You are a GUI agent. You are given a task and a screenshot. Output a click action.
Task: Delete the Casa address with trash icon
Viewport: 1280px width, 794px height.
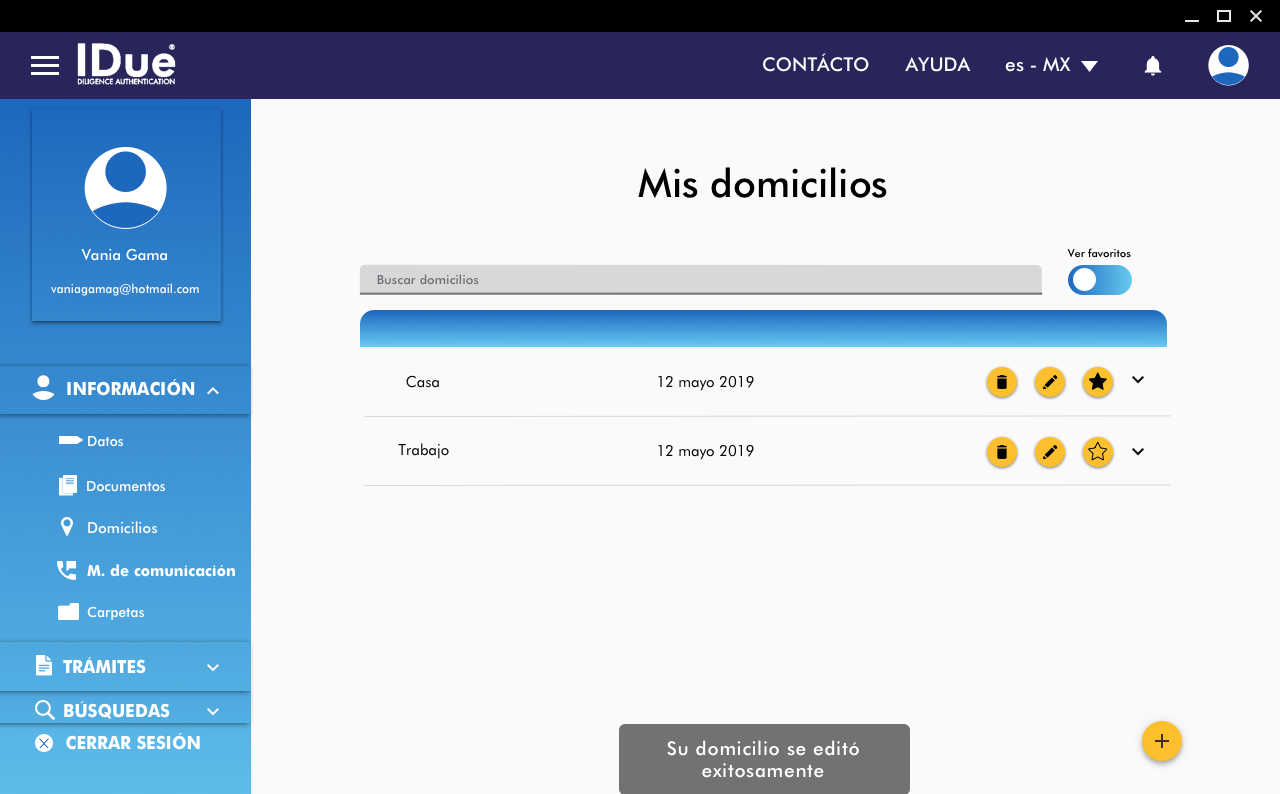pos(1001,382)
